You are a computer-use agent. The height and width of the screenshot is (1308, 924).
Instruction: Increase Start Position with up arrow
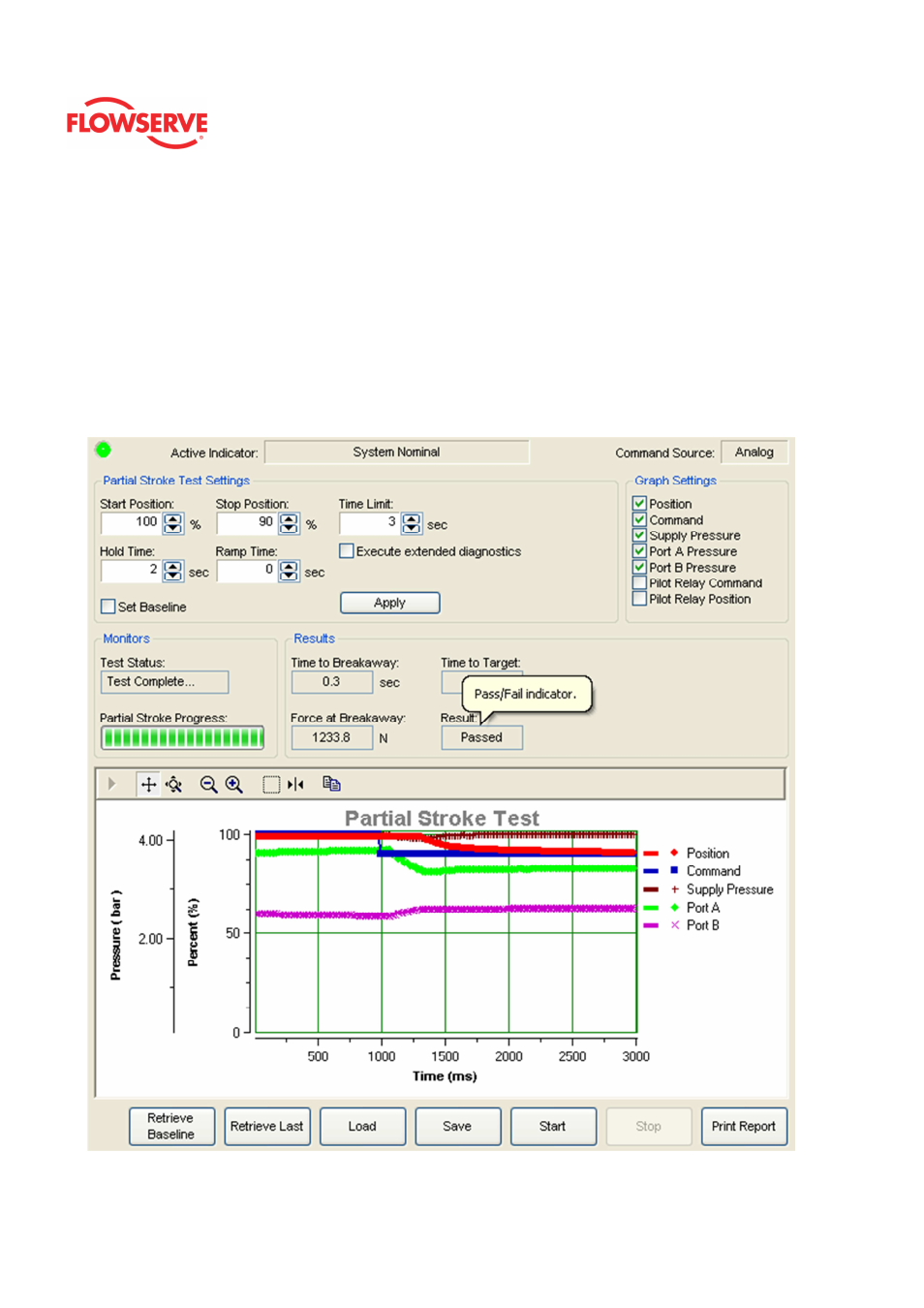[x=173, y=518]
